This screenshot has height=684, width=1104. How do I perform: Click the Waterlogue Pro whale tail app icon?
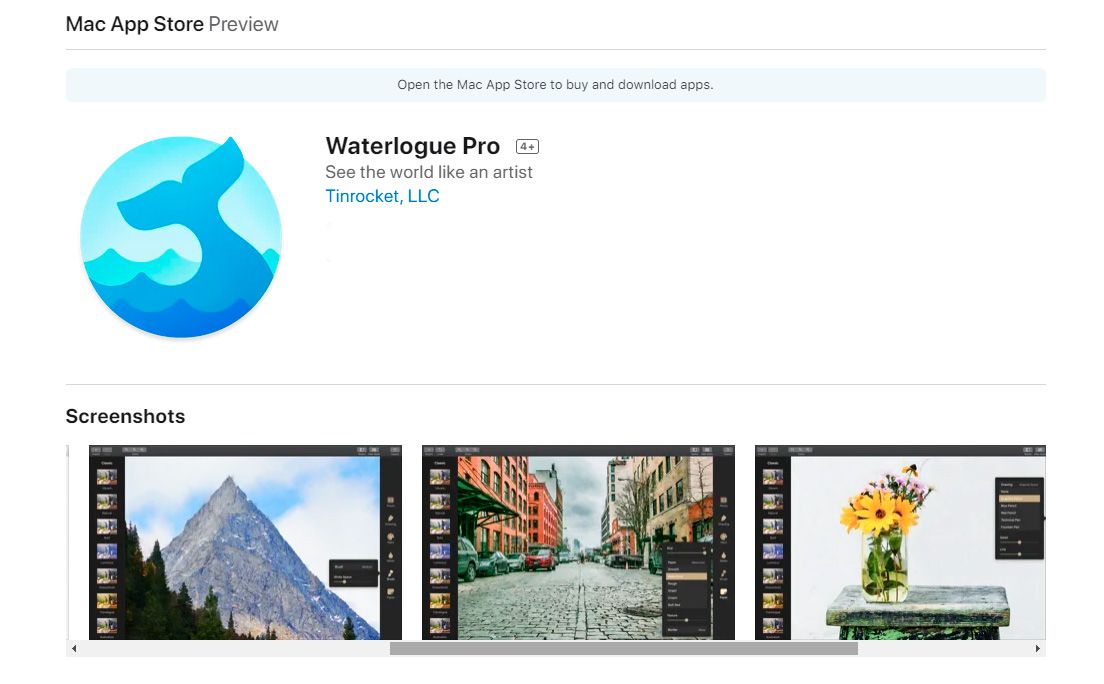(181, 237)
